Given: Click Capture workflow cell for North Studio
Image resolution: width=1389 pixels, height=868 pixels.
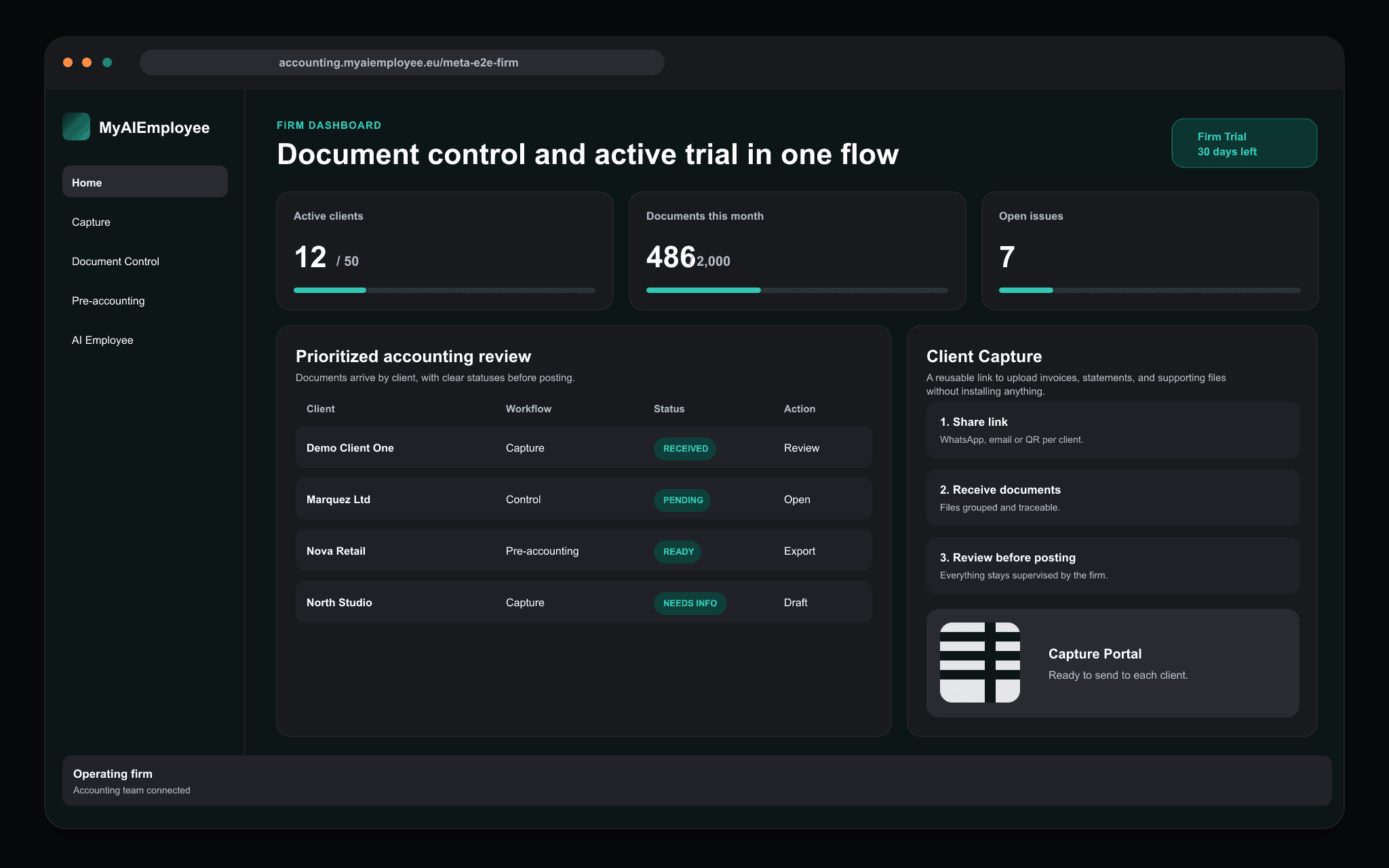Looking at the screenshot, I should 525,603.
